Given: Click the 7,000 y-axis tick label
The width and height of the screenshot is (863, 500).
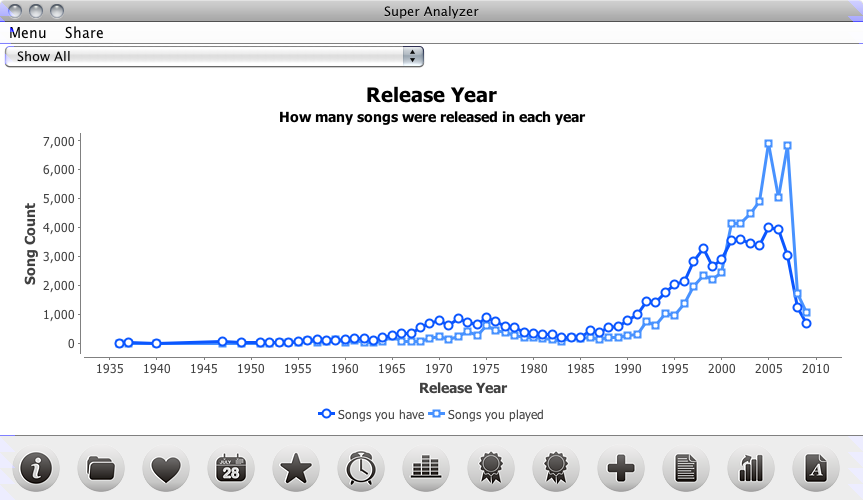Looking at the screenshot, I should pos(58,142).
